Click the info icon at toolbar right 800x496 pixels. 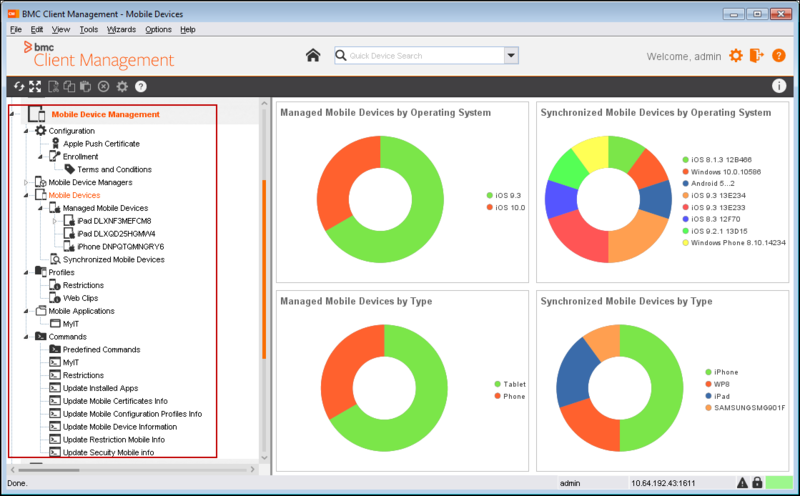tap(779, 86)
